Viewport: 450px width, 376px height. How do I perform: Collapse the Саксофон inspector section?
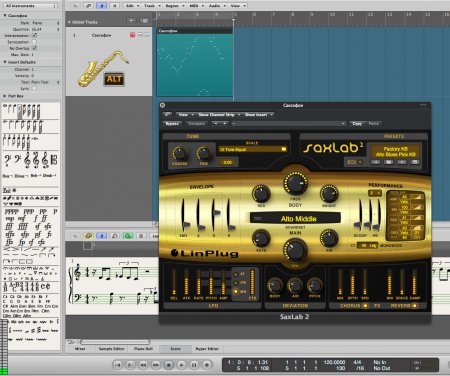click(x=5, y=15)
